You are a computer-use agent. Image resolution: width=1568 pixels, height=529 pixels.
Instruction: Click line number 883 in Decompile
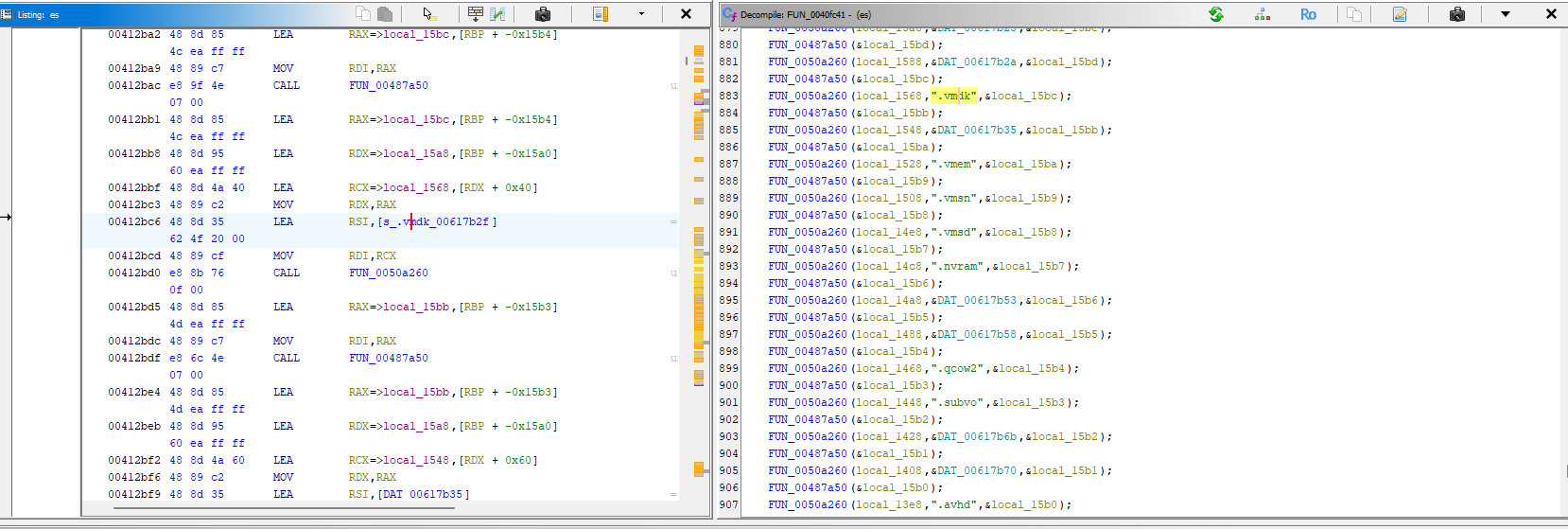coord(728,96)
